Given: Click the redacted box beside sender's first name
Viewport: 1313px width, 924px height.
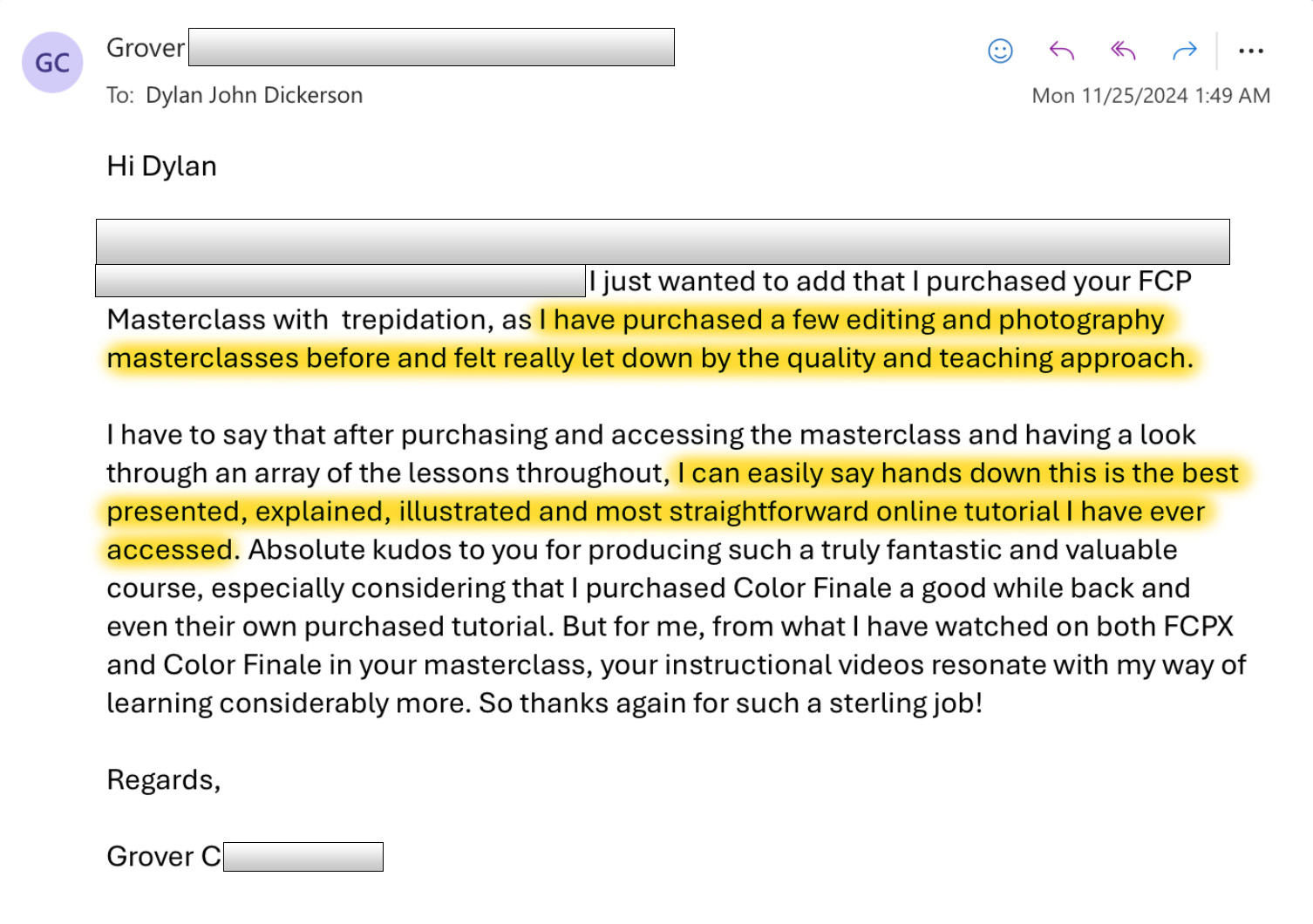Looking at the screenshot, I should [x=432, y=47].
